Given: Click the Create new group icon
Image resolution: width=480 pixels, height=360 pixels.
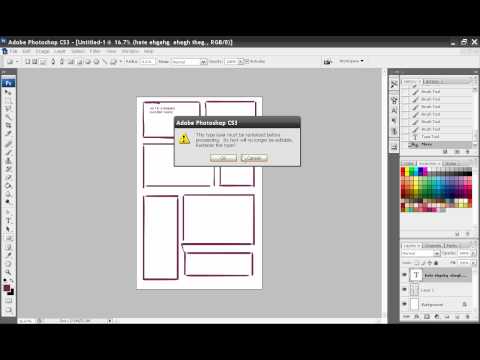Looking at the screenshot, I should pos(447,316).
